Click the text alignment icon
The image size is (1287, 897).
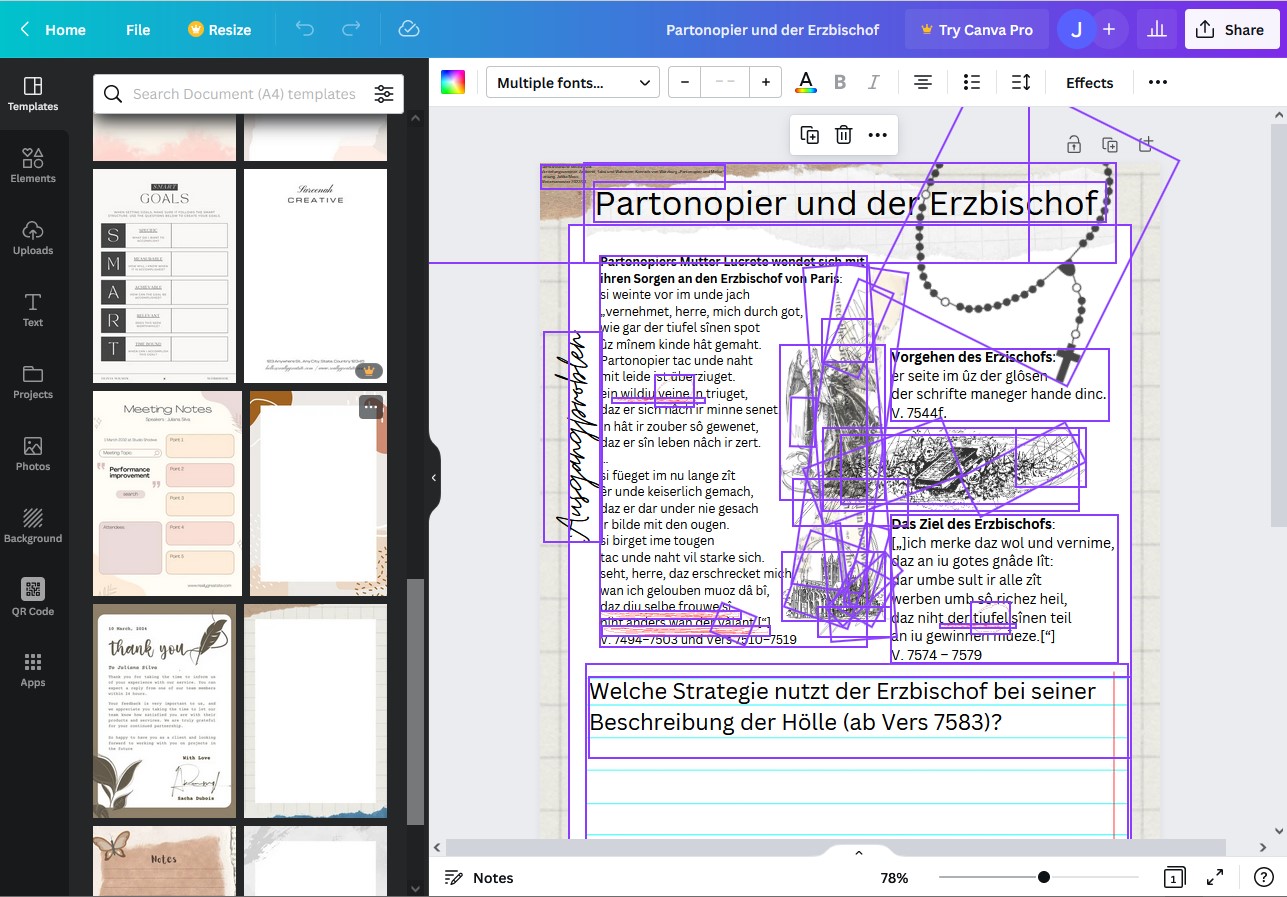pos(922,83)
